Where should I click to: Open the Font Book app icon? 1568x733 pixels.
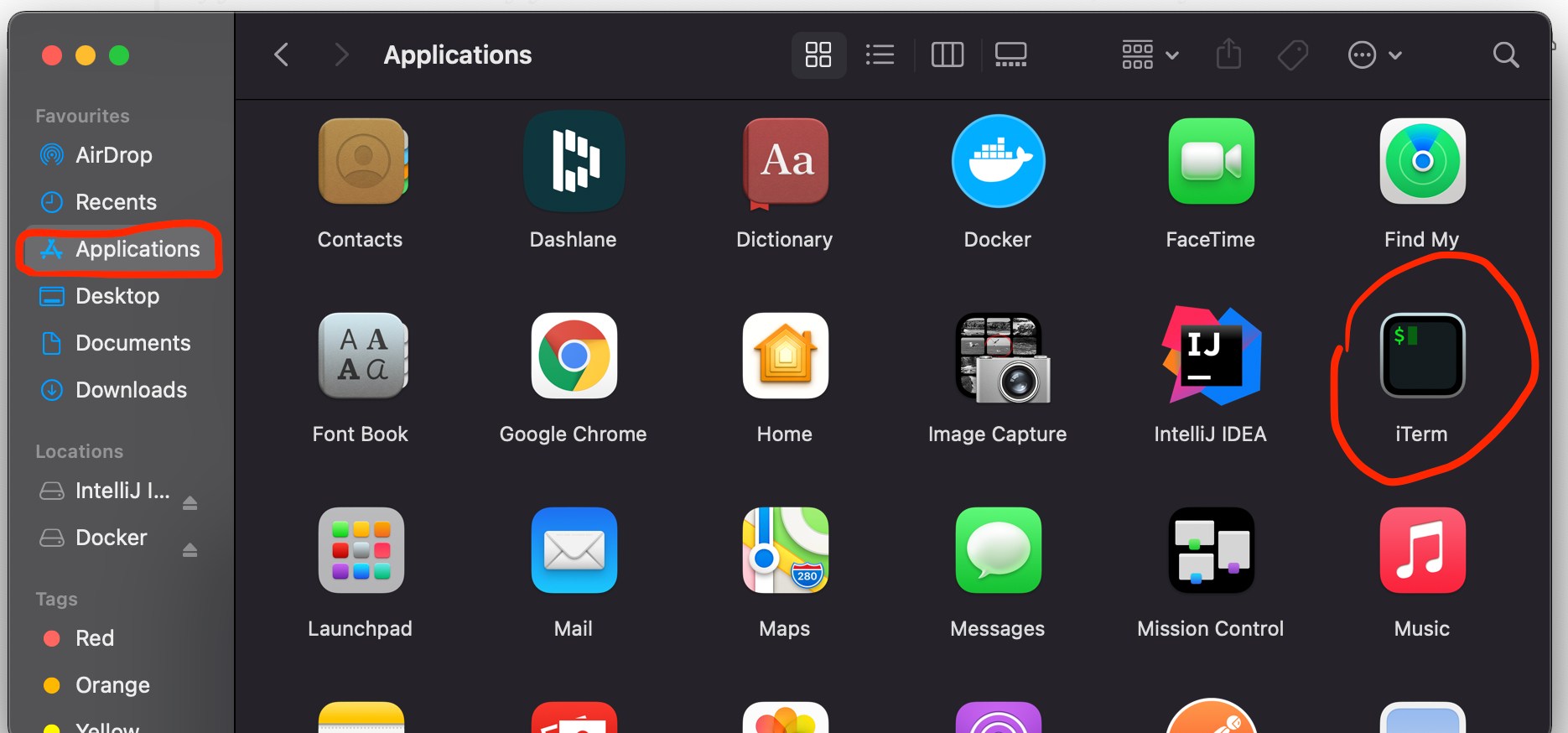(x=362, y=356)
